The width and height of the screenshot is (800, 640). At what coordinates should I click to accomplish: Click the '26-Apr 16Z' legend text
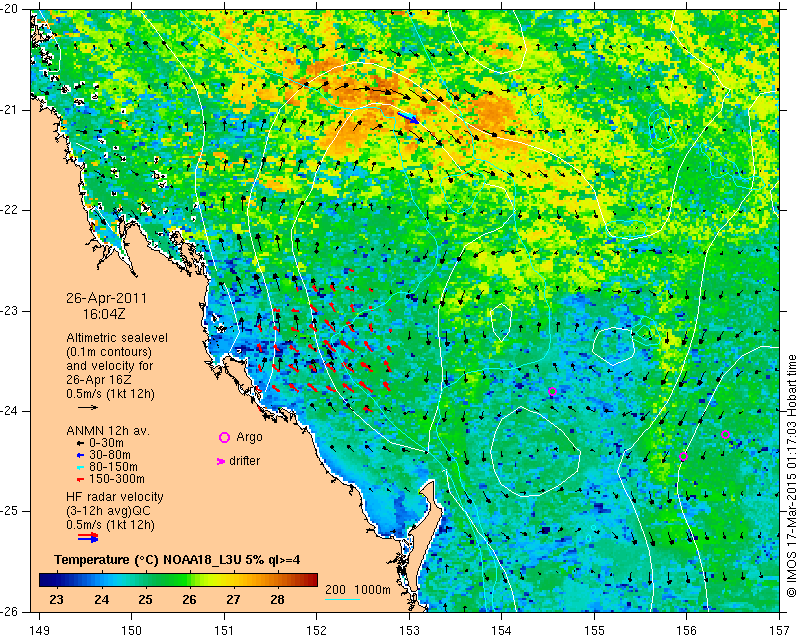pyautogui.click(x=98, y=380)
